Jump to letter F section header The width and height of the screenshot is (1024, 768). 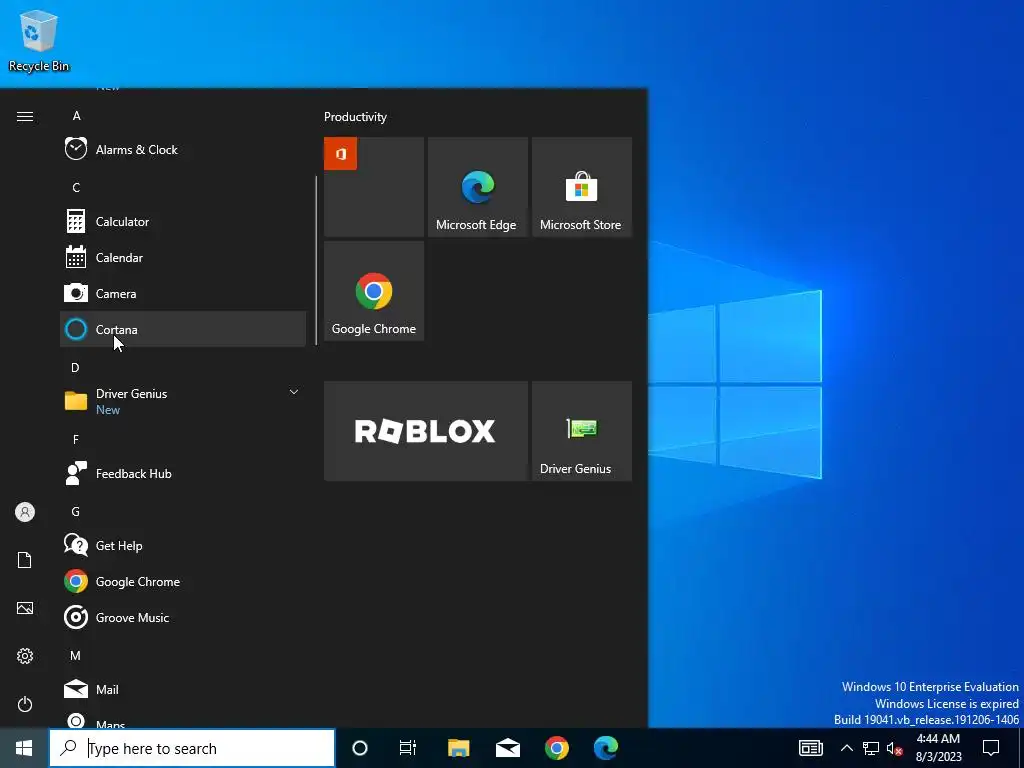(76, 440)
